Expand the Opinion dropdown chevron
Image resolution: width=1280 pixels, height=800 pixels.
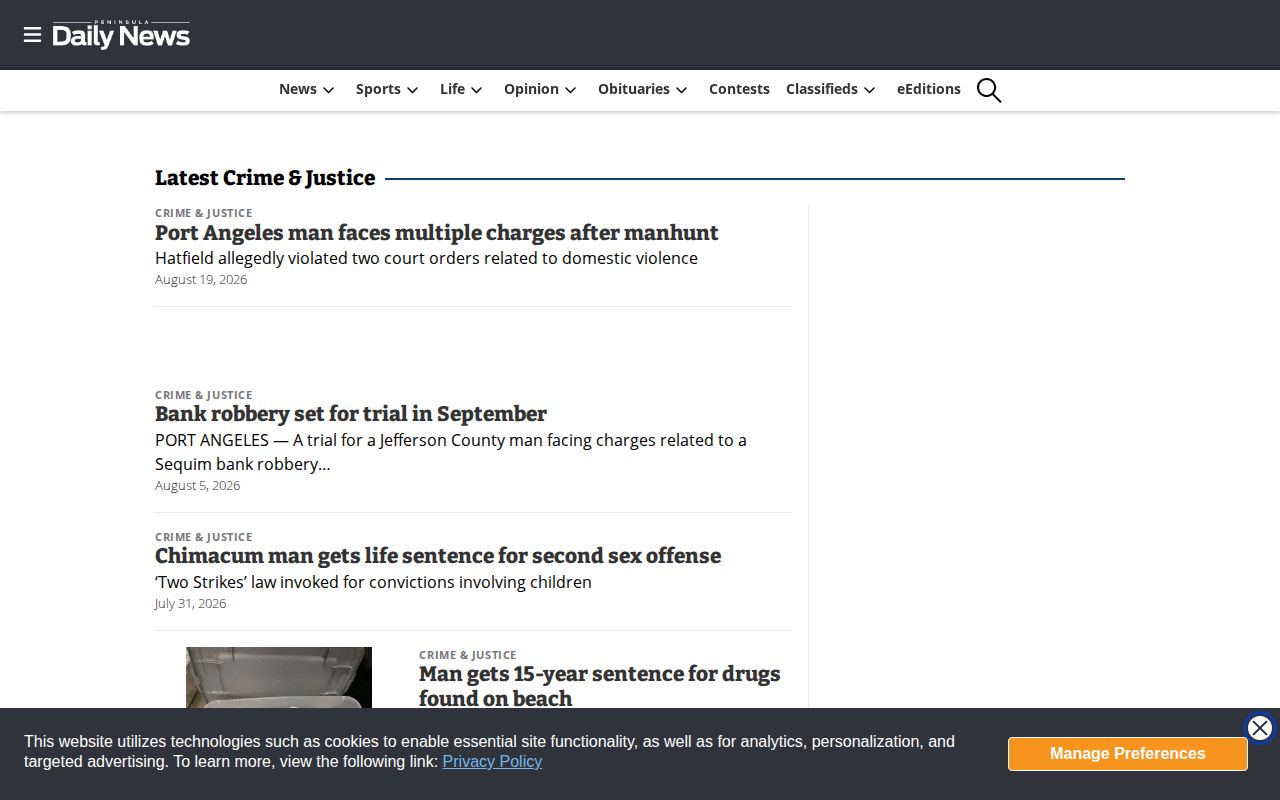point(571,90)
